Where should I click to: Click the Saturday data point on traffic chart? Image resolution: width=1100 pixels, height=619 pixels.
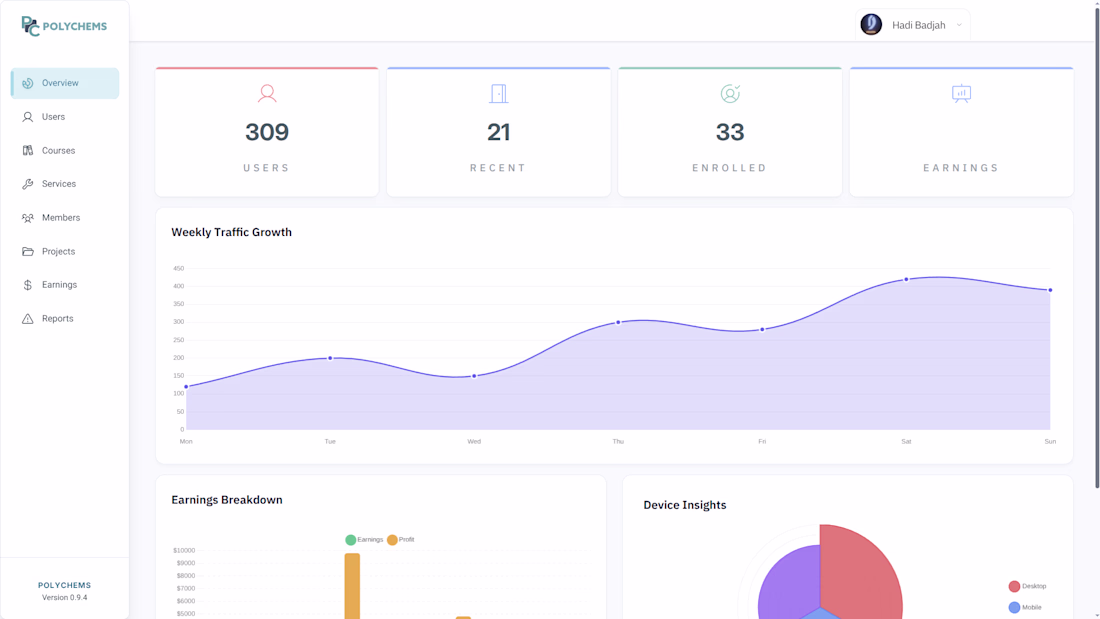pos(906,279)
